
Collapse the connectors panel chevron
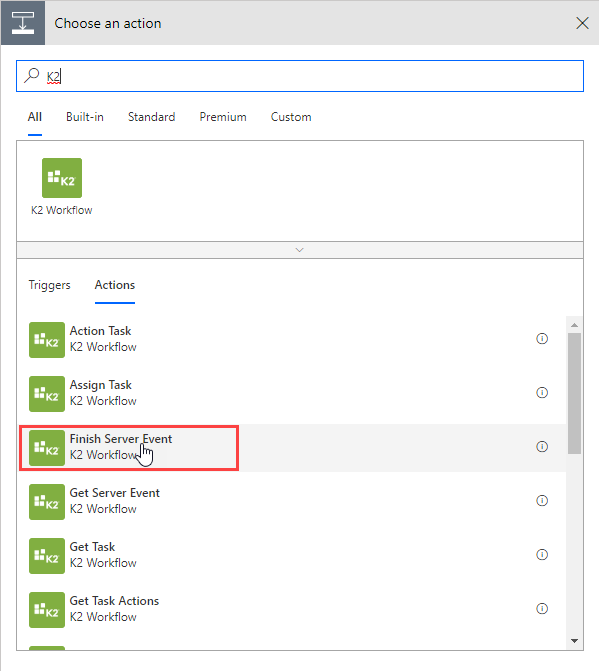(300, 250)
